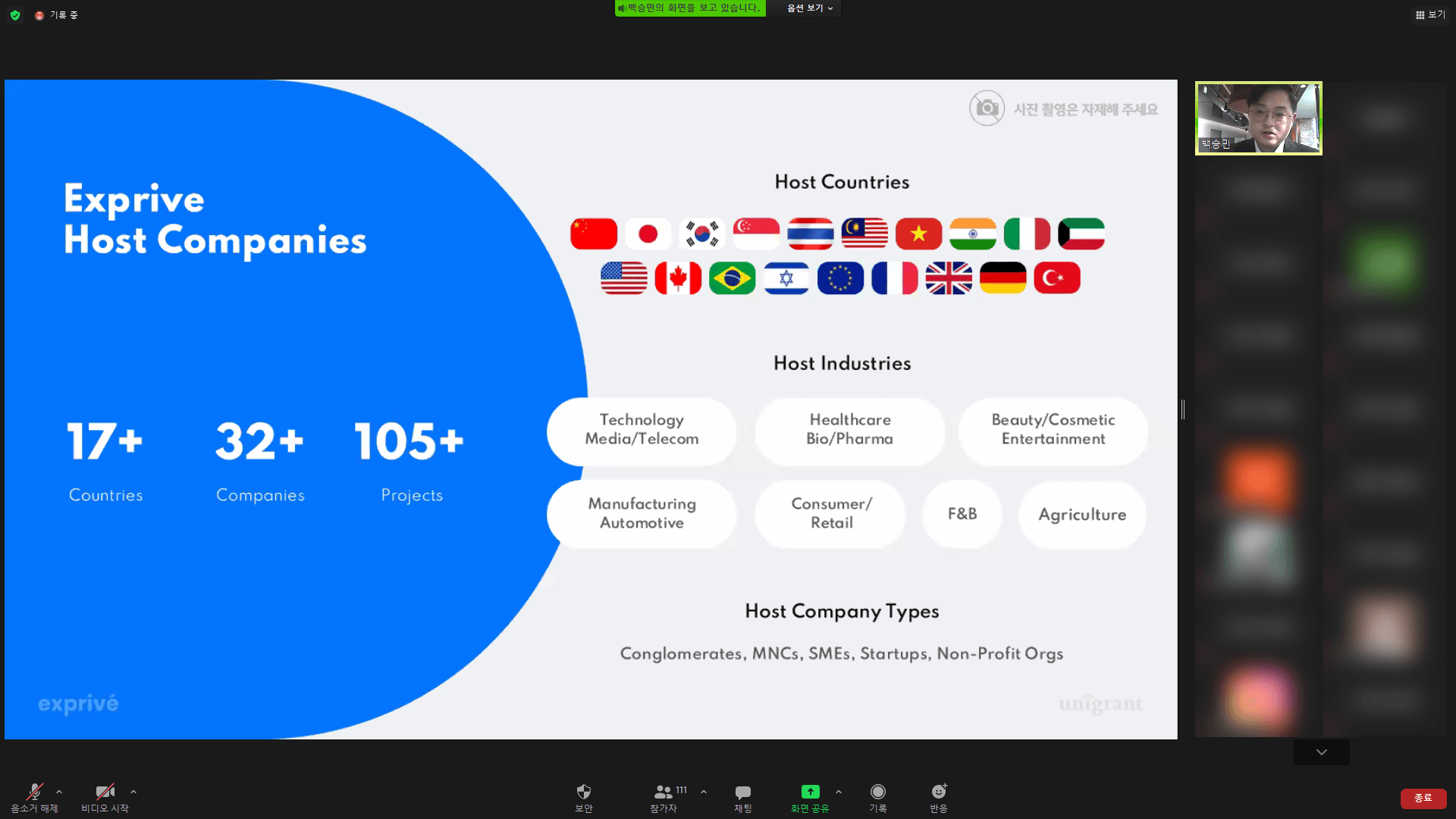Open audio options arrow beside microphone
This screenshot has height=819, width=1456.
click(x=59, y=792)
